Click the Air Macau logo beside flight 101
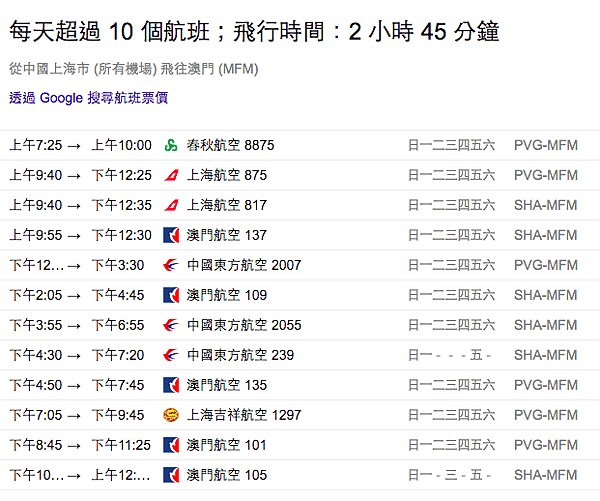Viewport: 600px width, 501px height. pyautogui.click(x=171, y=445)
